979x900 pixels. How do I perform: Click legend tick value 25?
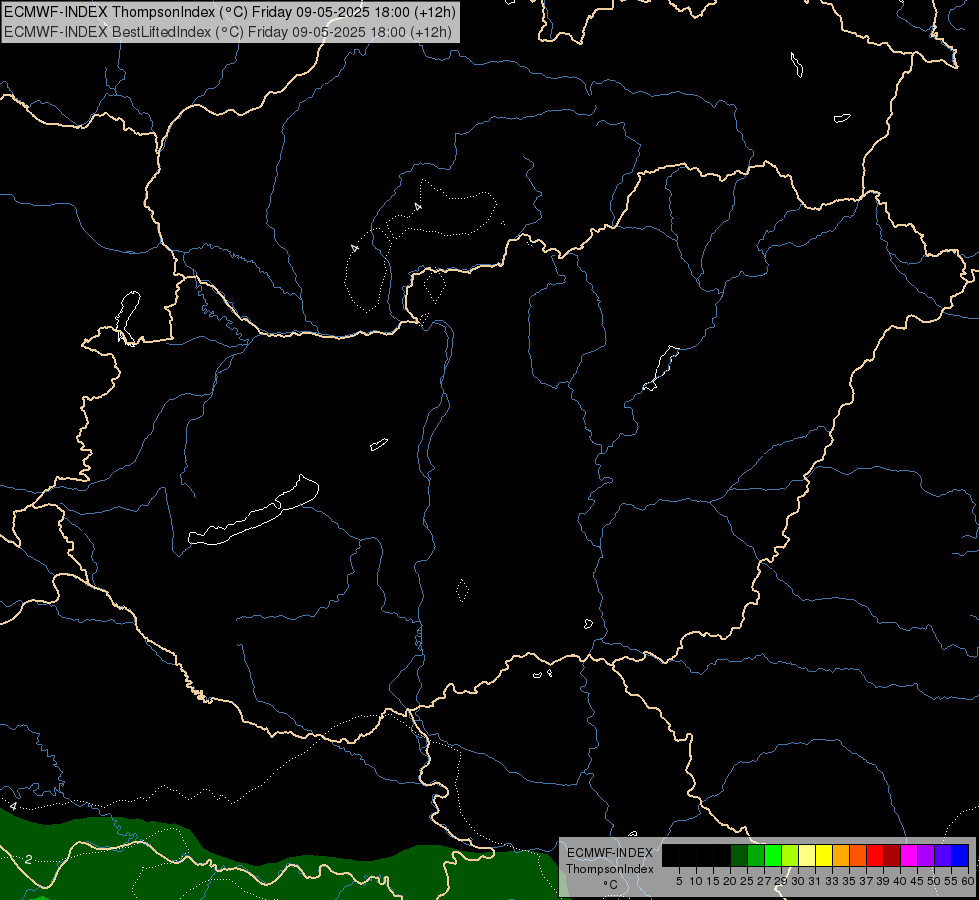click(x=747, y=881)
